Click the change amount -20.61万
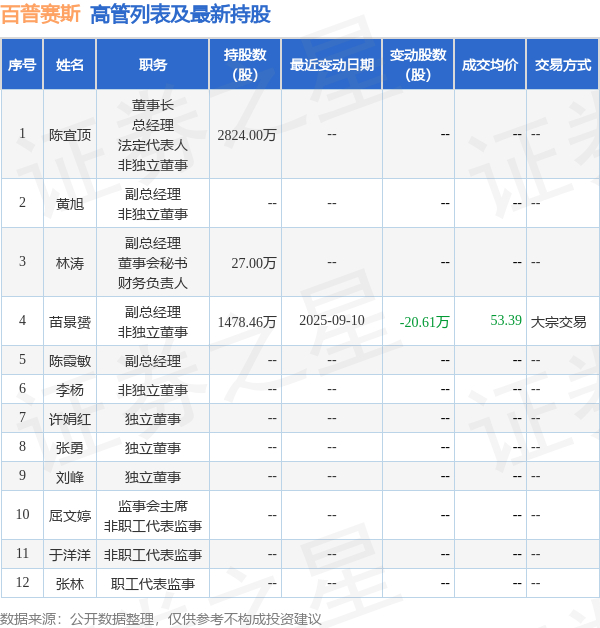This screenshot has width=600, height=628. (x=425, y=322)
